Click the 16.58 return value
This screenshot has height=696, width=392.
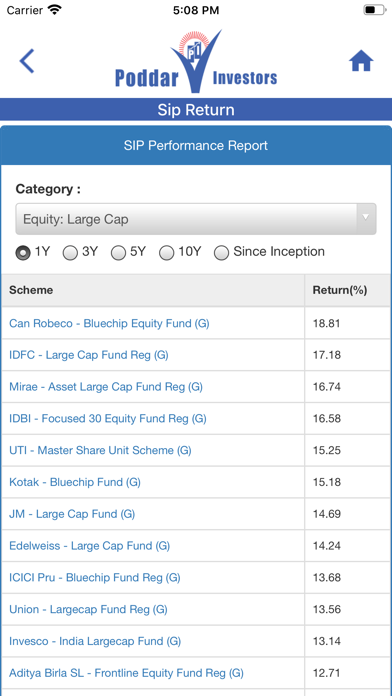[327, 419]
